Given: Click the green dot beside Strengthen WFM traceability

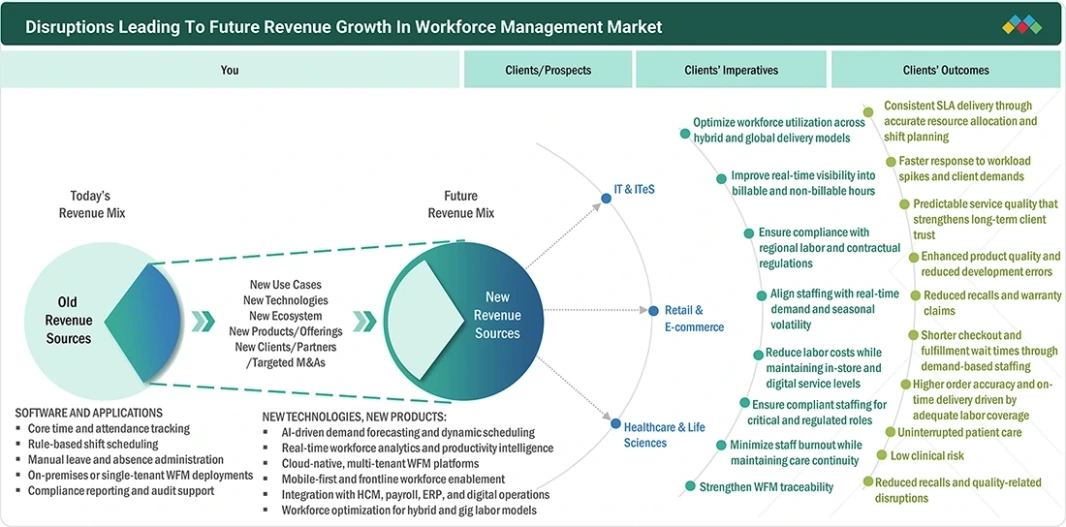Looking at the screenshot, I should (x=690, y=486).
